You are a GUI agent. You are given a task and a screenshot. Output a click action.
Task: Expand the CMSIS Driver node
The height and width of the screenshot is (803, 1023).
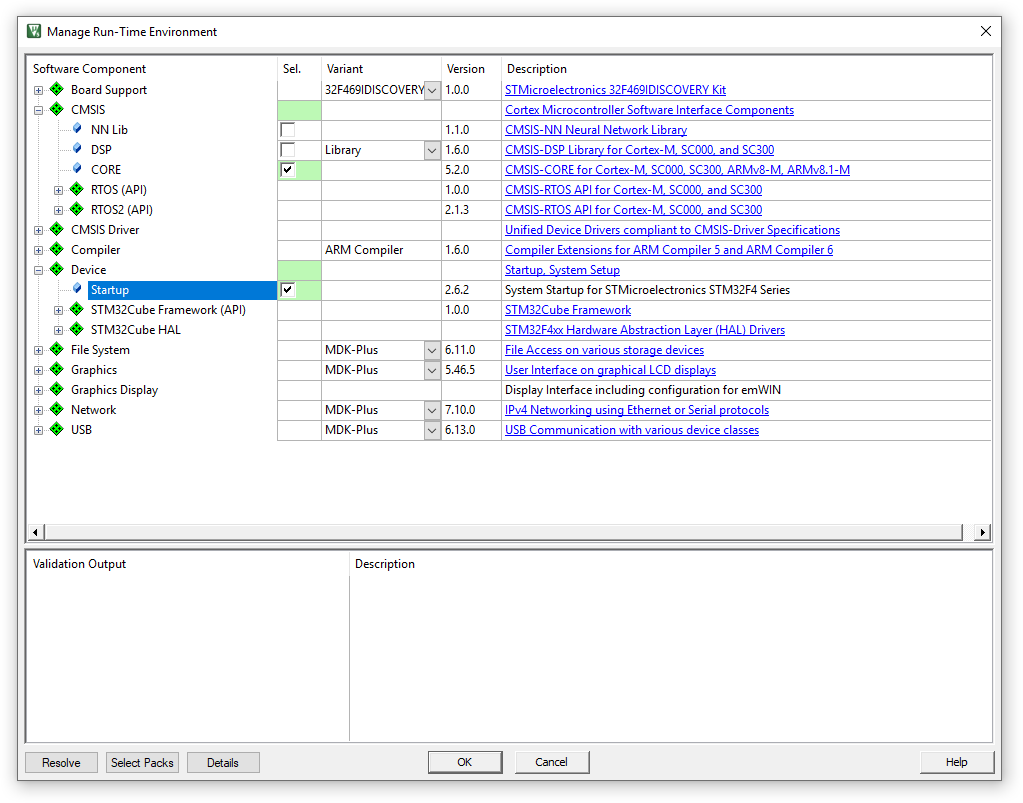point(38,230)
